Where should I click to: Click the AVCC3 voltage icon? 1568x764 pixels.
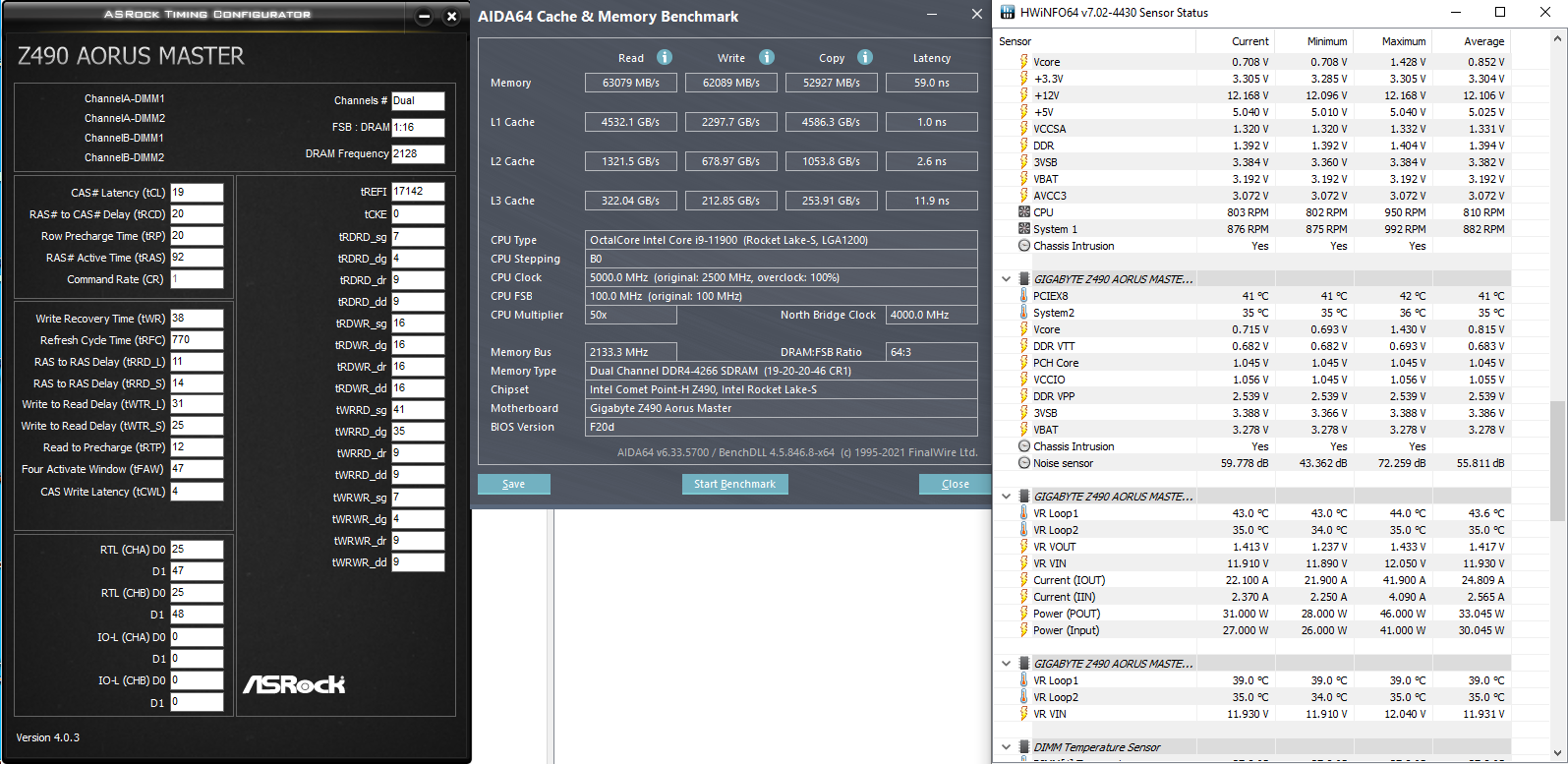click(1024, 196)
